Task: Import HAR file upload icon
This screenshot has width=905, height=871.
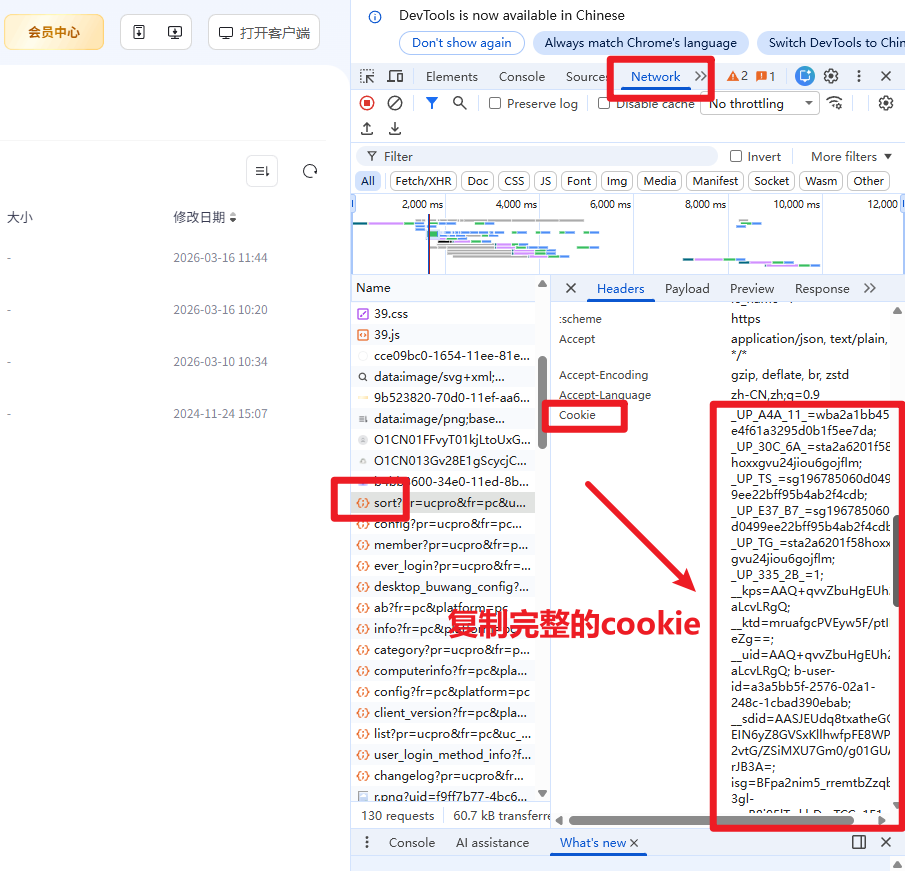Action: (367, 128)
